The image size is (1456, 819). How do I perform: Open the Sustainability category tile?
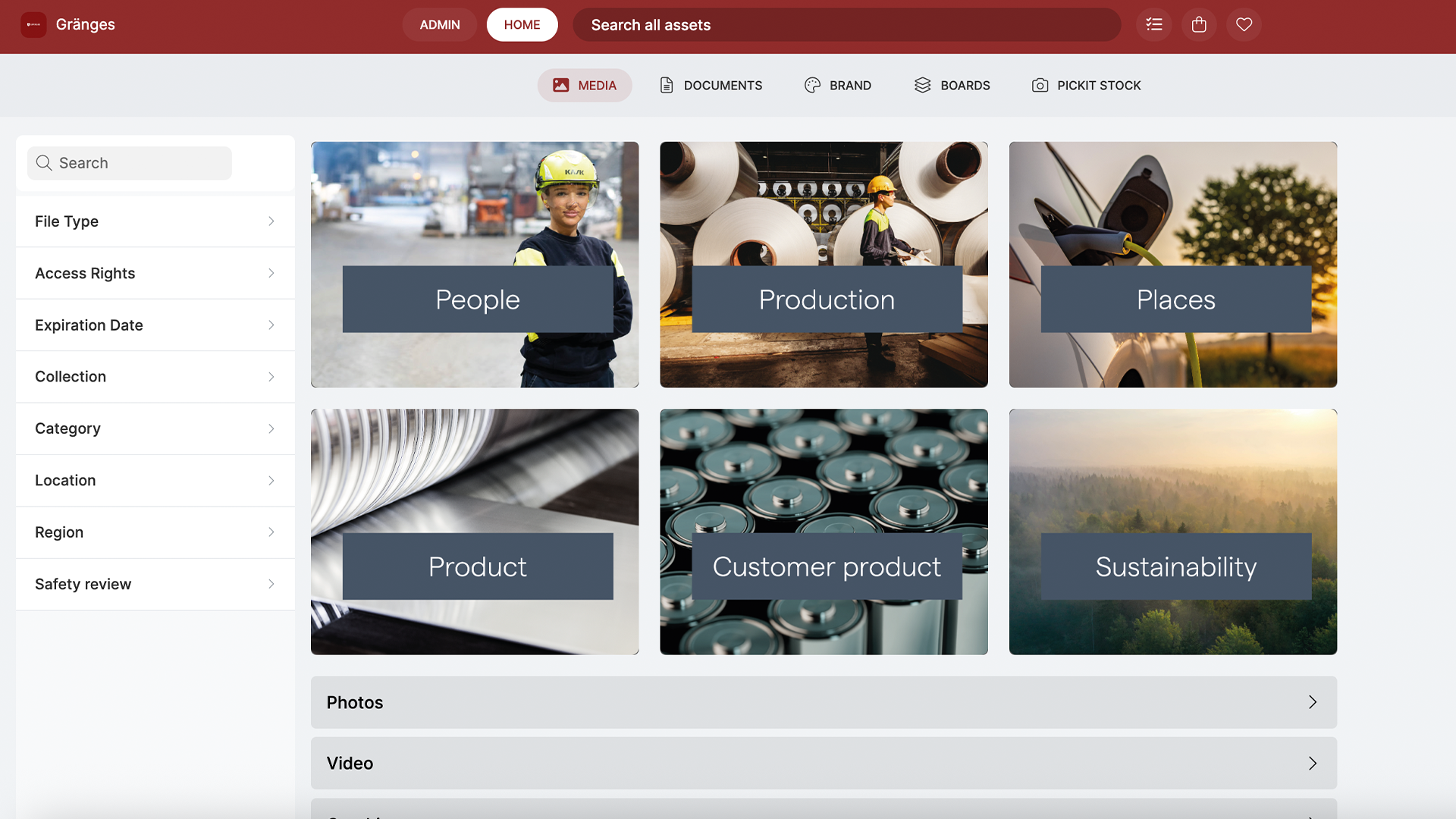pyautogui.click(x=1172, y=532)
